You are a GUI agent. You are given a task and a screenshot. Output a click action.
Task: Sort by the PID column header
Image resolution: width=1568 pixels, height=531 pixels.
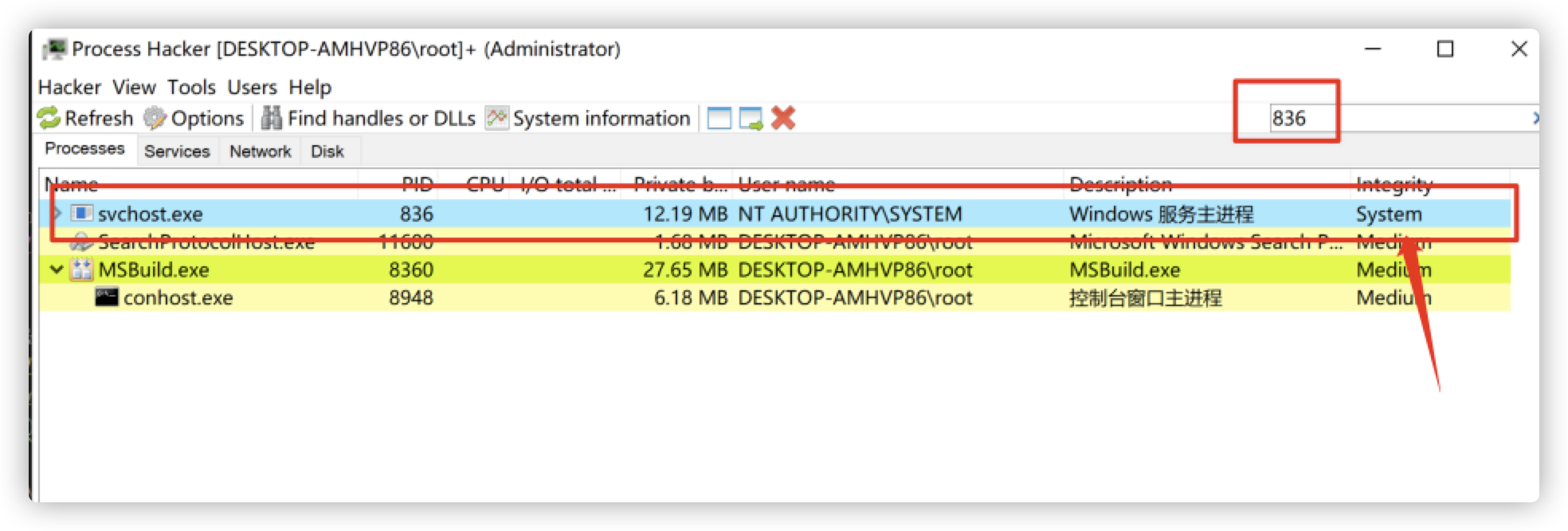coord(398,184)
